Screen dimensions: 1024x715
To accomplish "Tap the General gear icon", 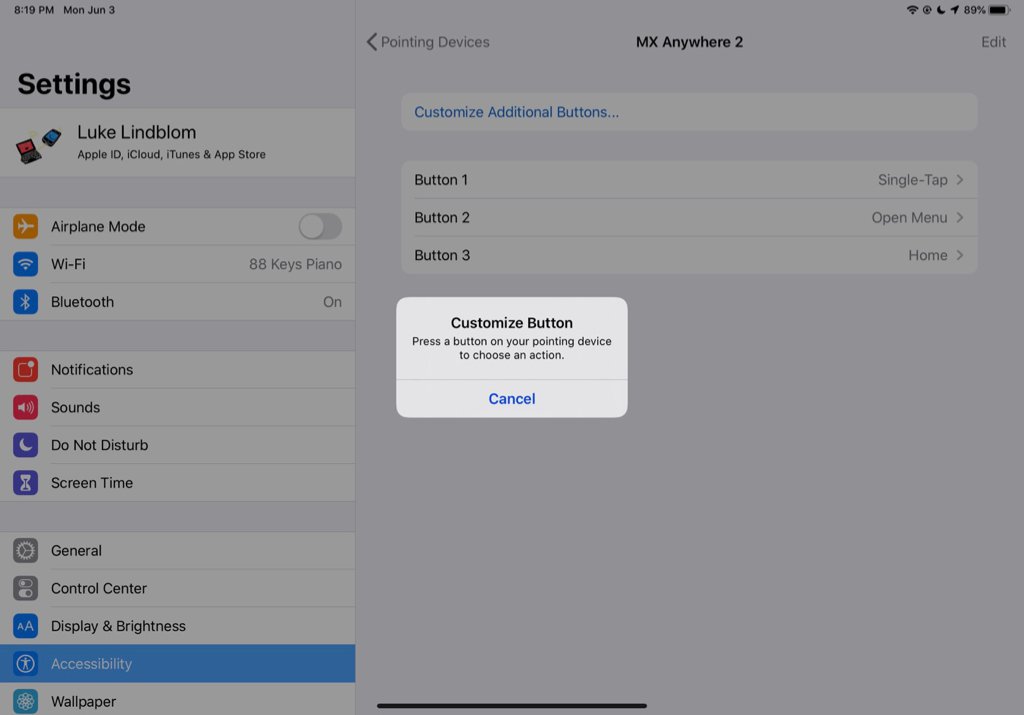I will [25, 550].
